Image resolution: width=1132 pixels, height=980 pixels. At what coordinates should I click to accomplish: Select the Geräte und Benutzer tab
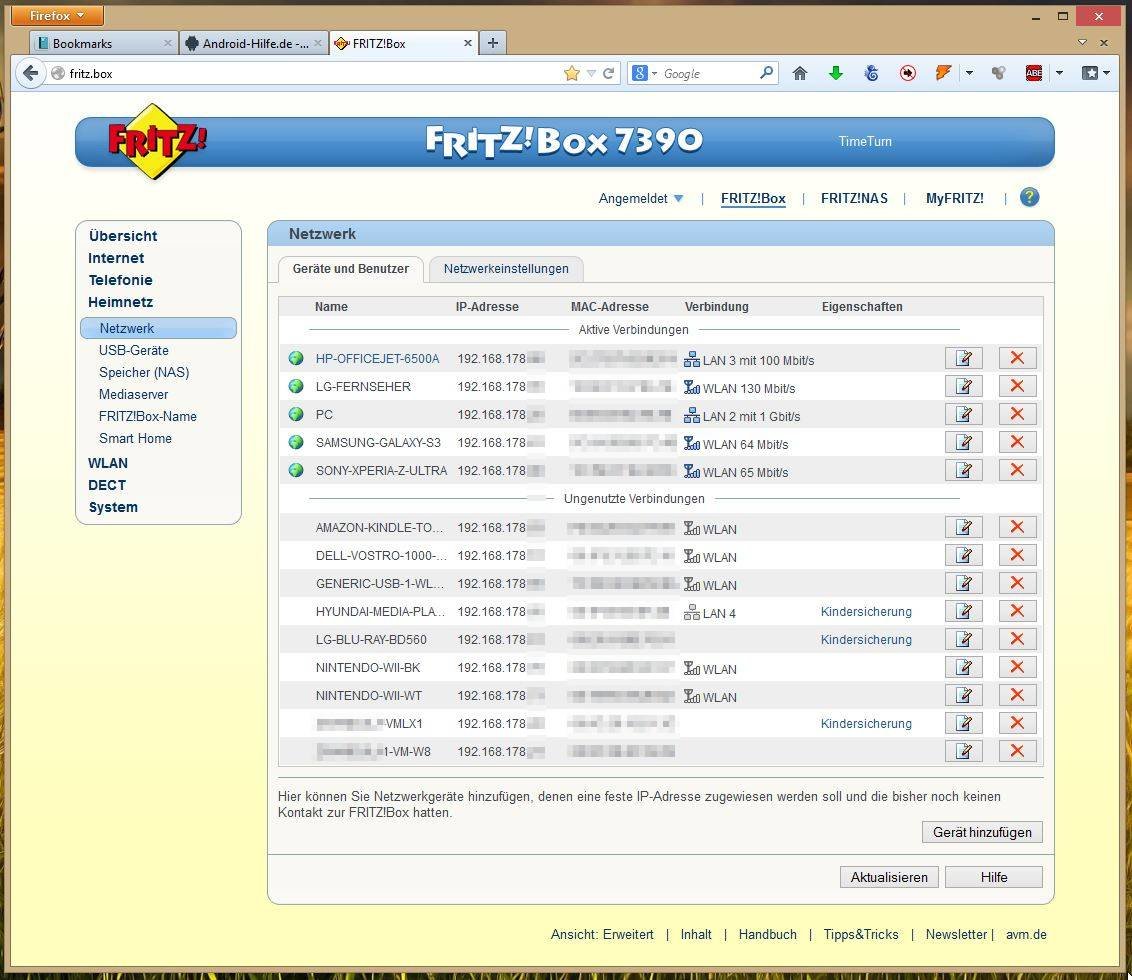click(x=351, y=269)
